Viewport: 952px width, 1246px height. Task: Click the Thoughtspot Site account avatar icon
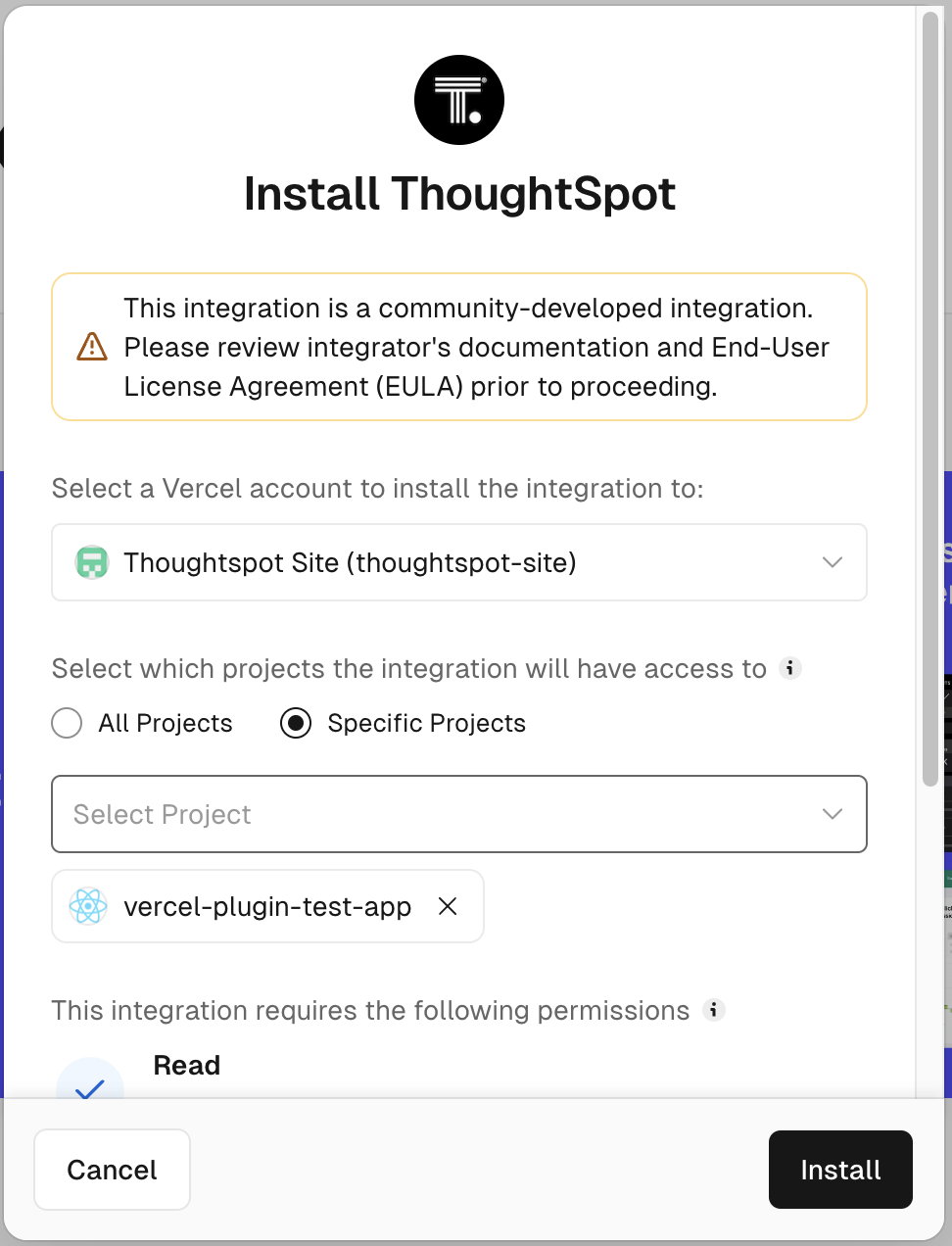coord(92,562)
